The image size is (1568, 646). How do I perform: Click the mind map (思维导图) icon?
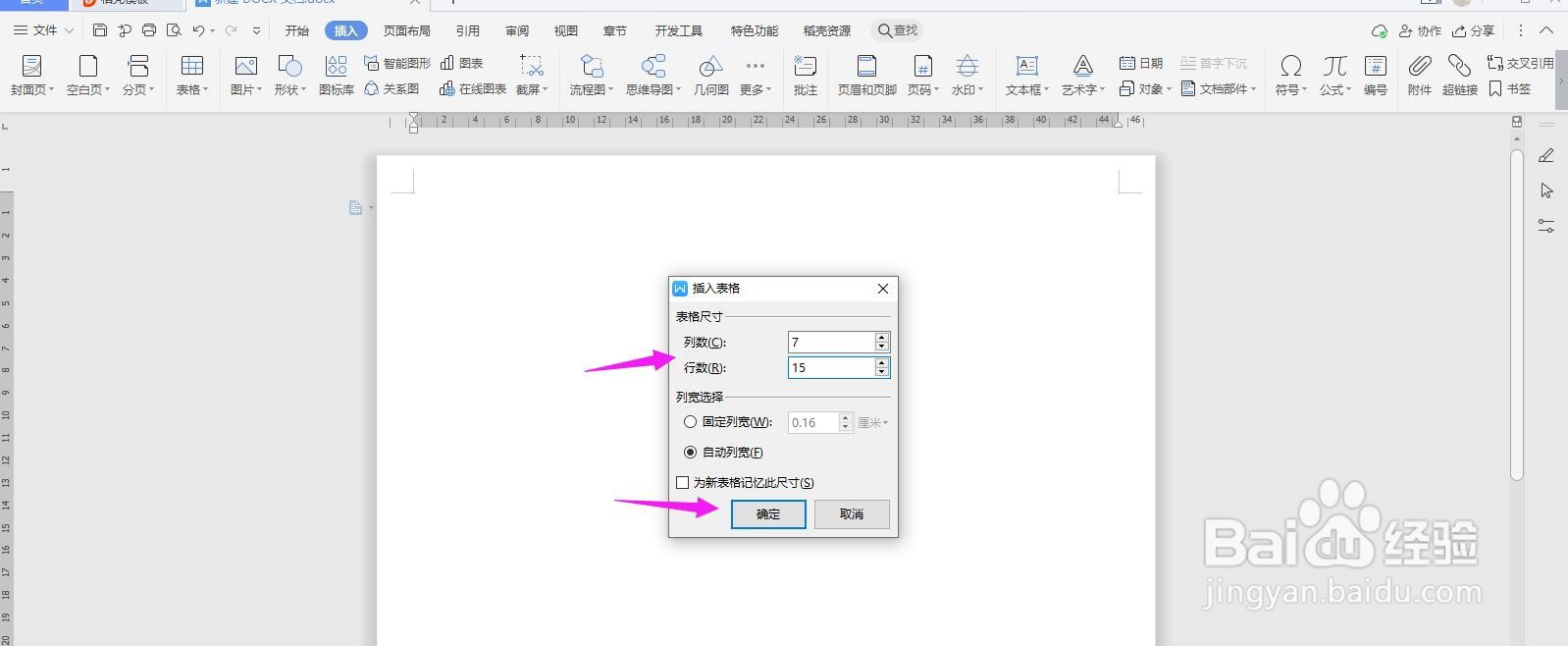(x=653, y=66)
